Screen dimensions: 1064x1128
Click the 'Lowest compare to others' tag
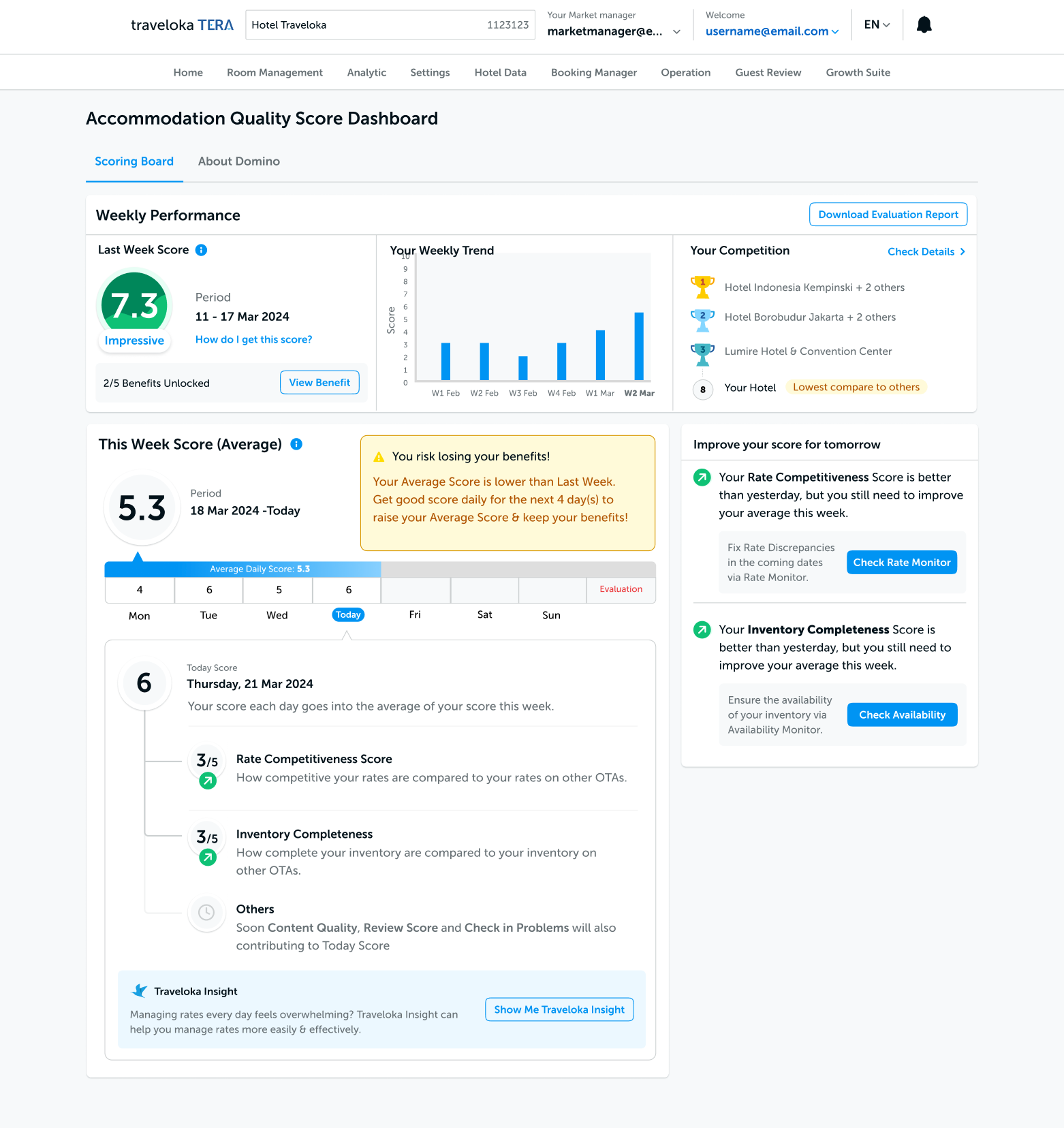pos(856,387)
